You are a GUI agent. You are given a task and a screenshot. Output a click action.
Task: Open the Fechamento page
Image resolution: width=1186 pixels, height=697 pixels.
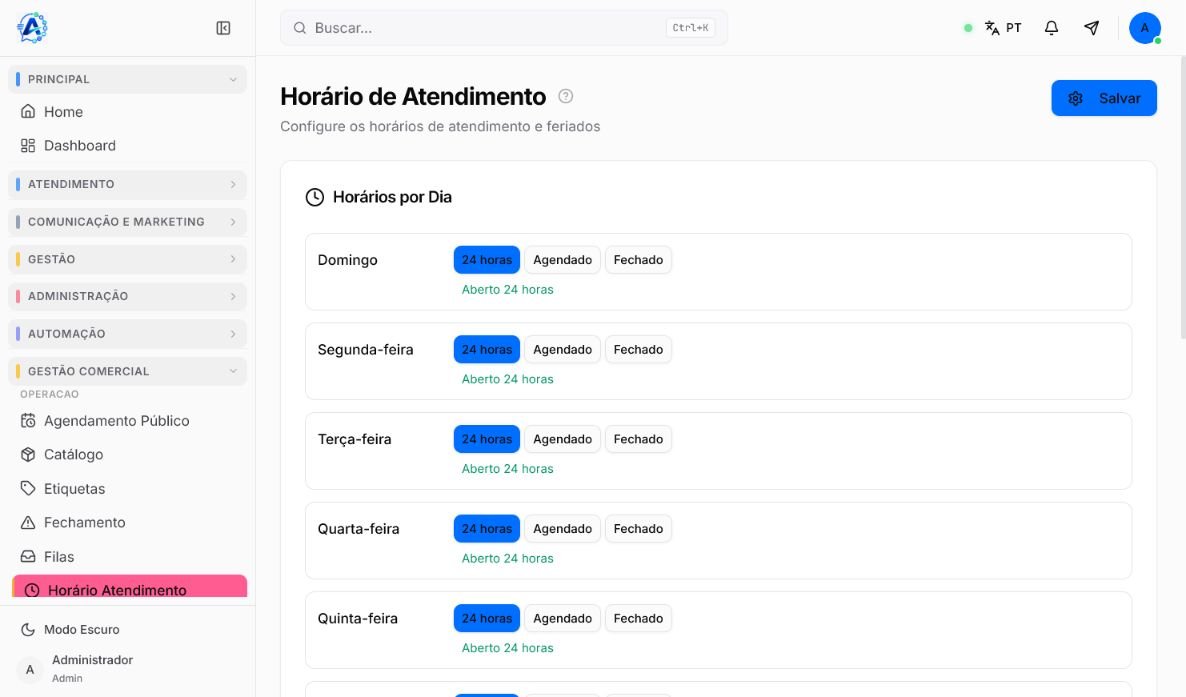click(x=127, y=522)
